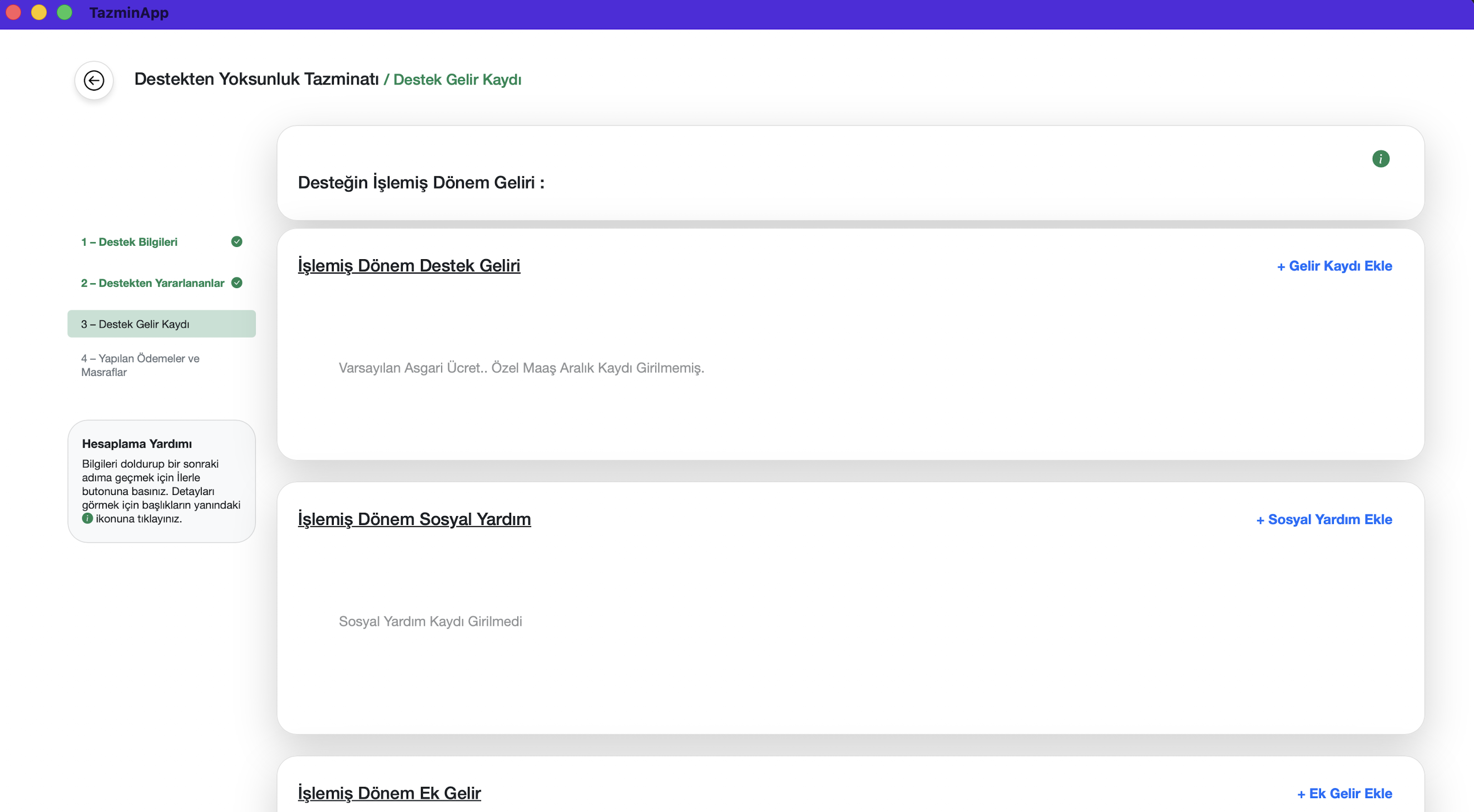The image size is (1474, 812).
Task: Select step 3 Destek Gelir Kaydı
Action: point(135,324)
